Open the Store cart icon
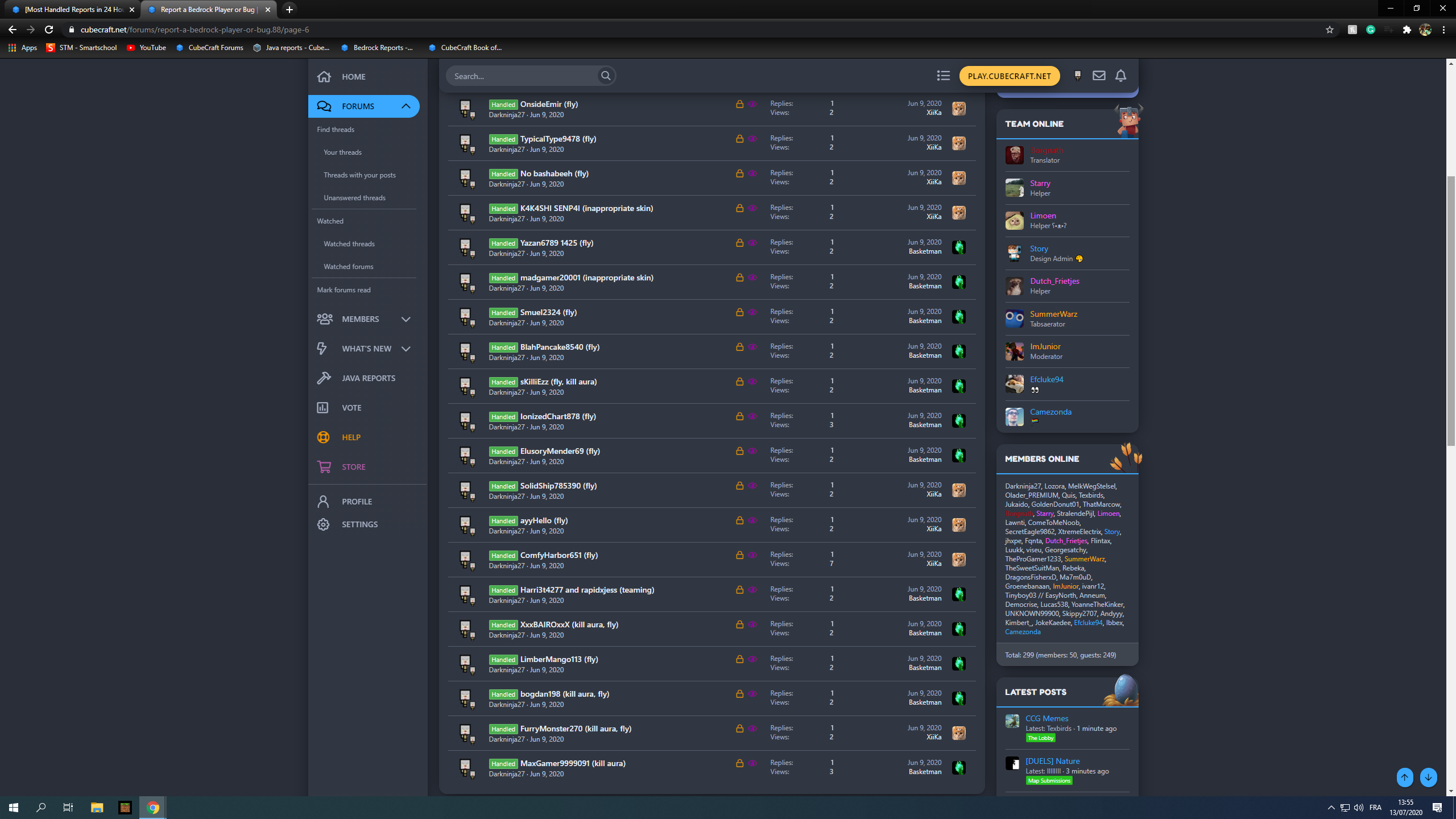The width and height of the screenshot is (1456, 819). click(324, 467)
